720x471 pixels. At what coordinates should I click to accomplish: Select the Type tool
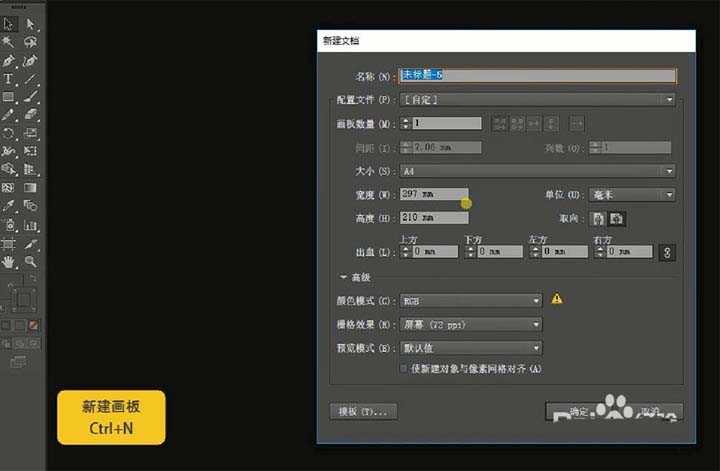click(9, 79)
